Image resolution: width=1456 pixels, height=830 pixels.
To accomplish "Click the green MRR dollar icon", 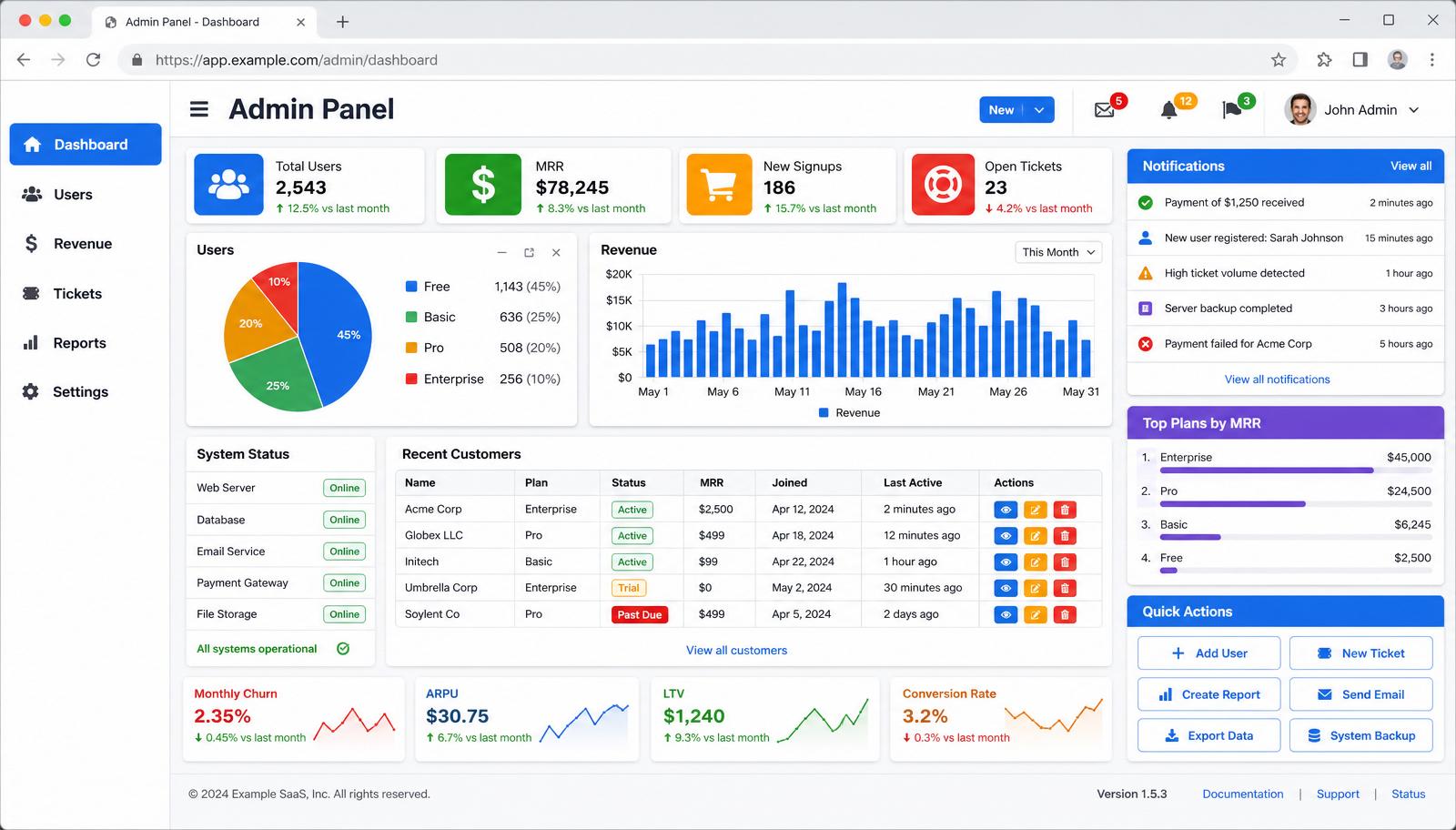I will pos(483,185).
